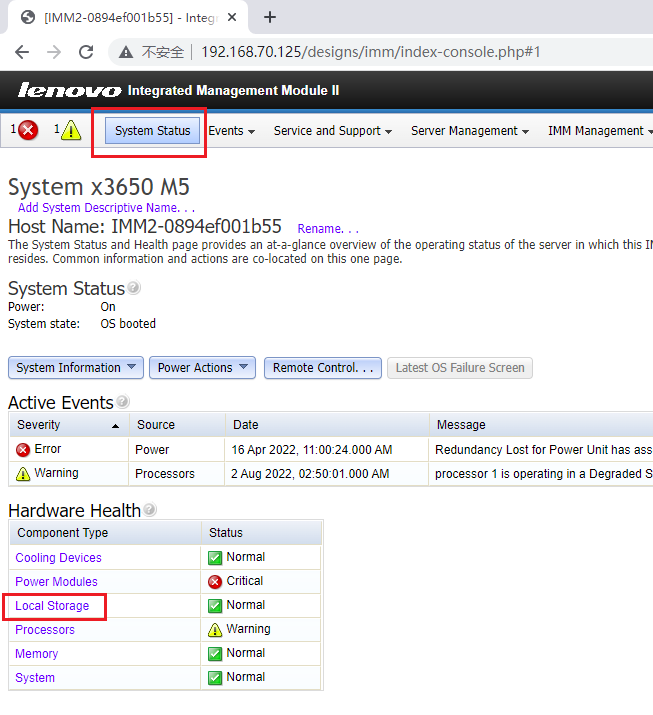The image size is (653, 715).
Task: Expand the Server Management dropdown
Action: click(470, 131)
